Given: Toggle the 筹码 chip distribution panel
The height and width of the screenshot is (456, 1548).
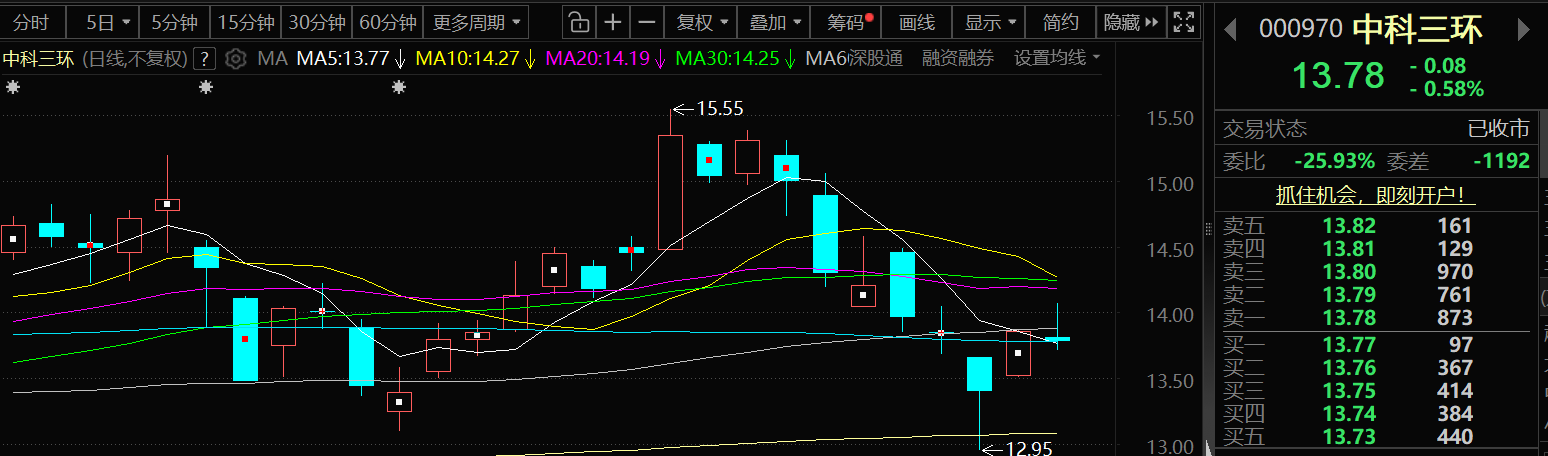Looking at the screenshot, I should pos(850,22).
